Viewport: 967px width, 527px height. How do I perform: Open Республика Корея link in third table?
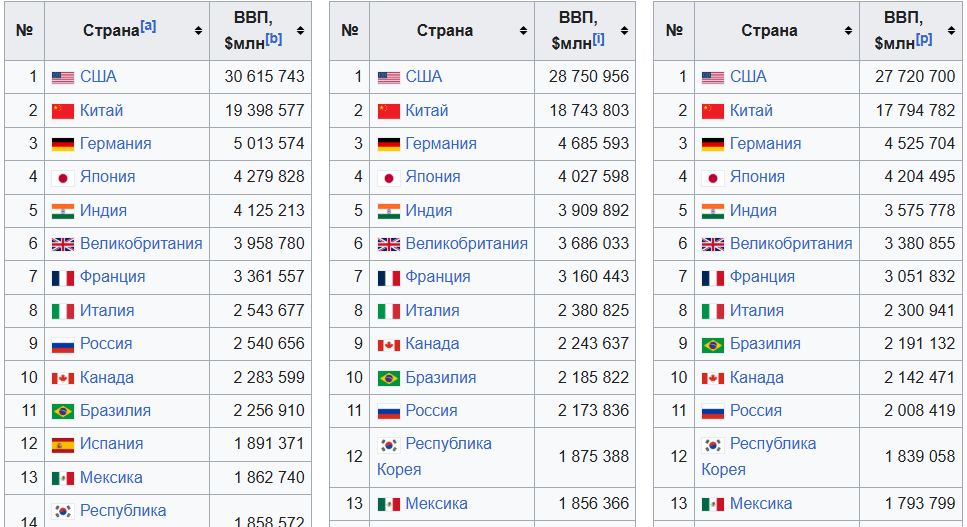coord(759,456)
